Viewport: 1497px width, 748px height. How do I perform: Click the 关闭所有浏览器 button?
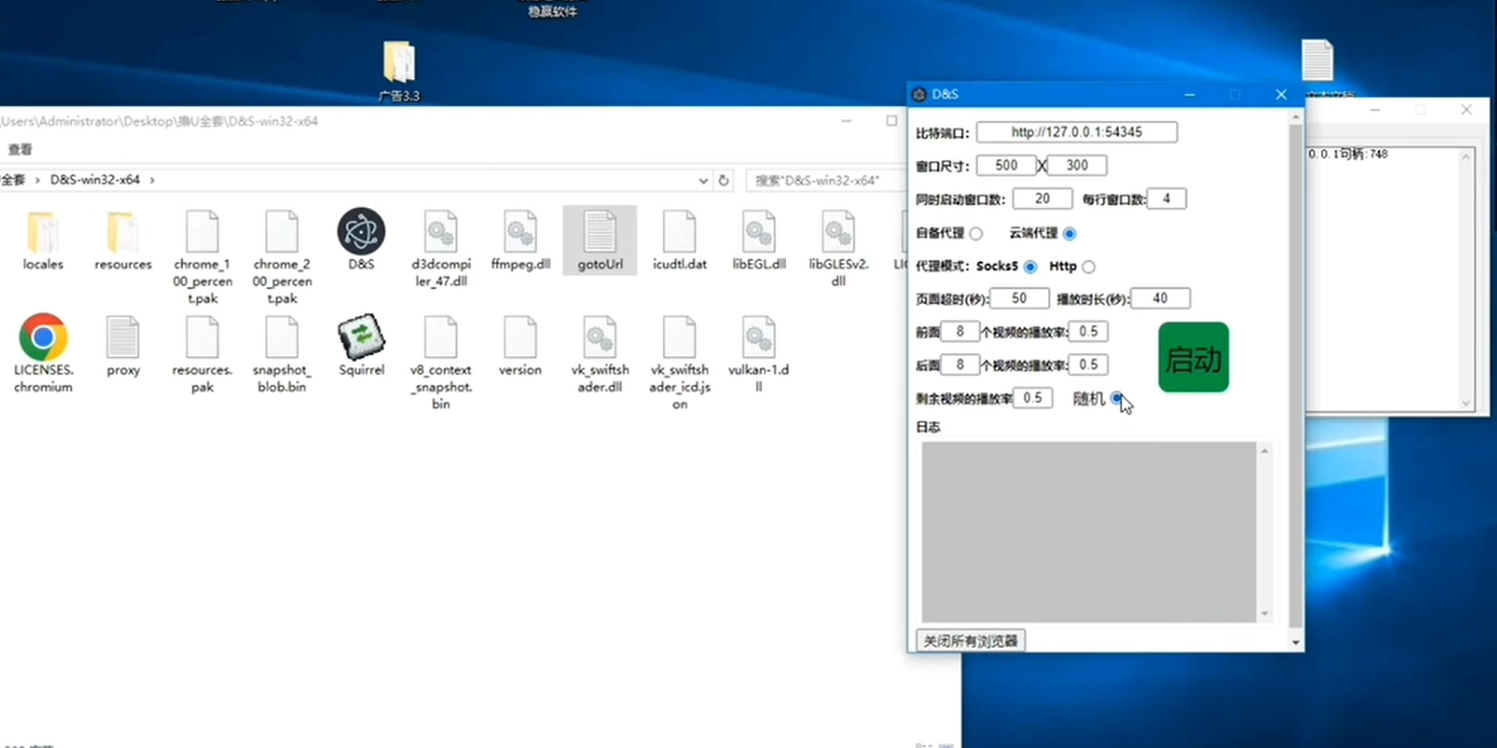(x=969, y=640)
